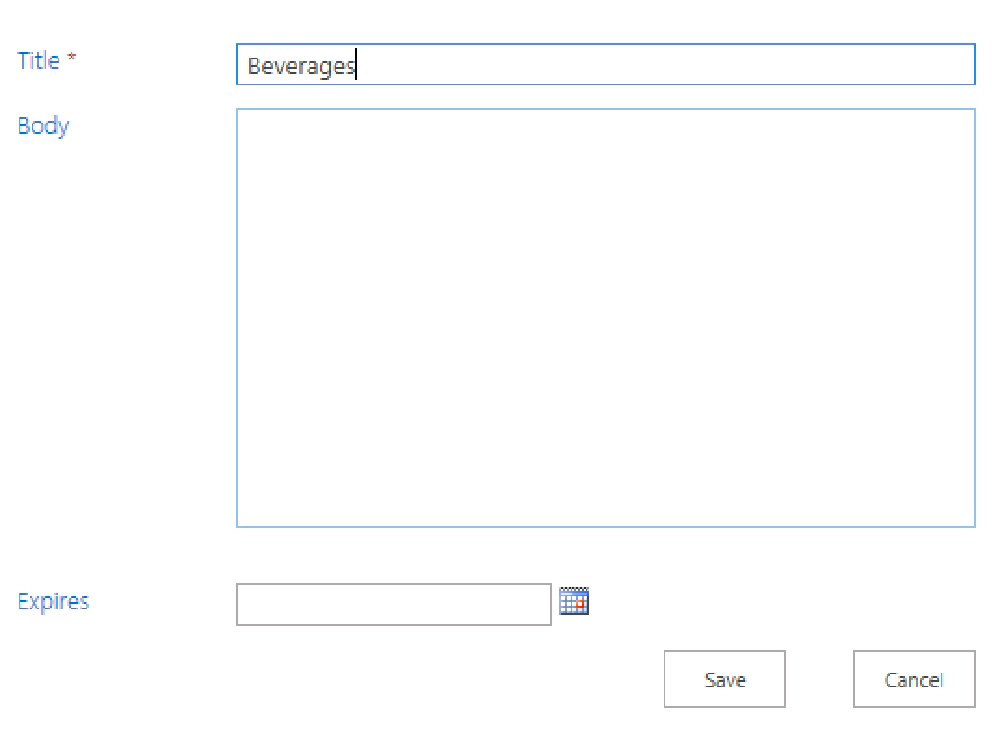The height and width of the screenshot is (732, 1000).
Task: Select the word Beverages in the Title
Action: coord(299,64)
